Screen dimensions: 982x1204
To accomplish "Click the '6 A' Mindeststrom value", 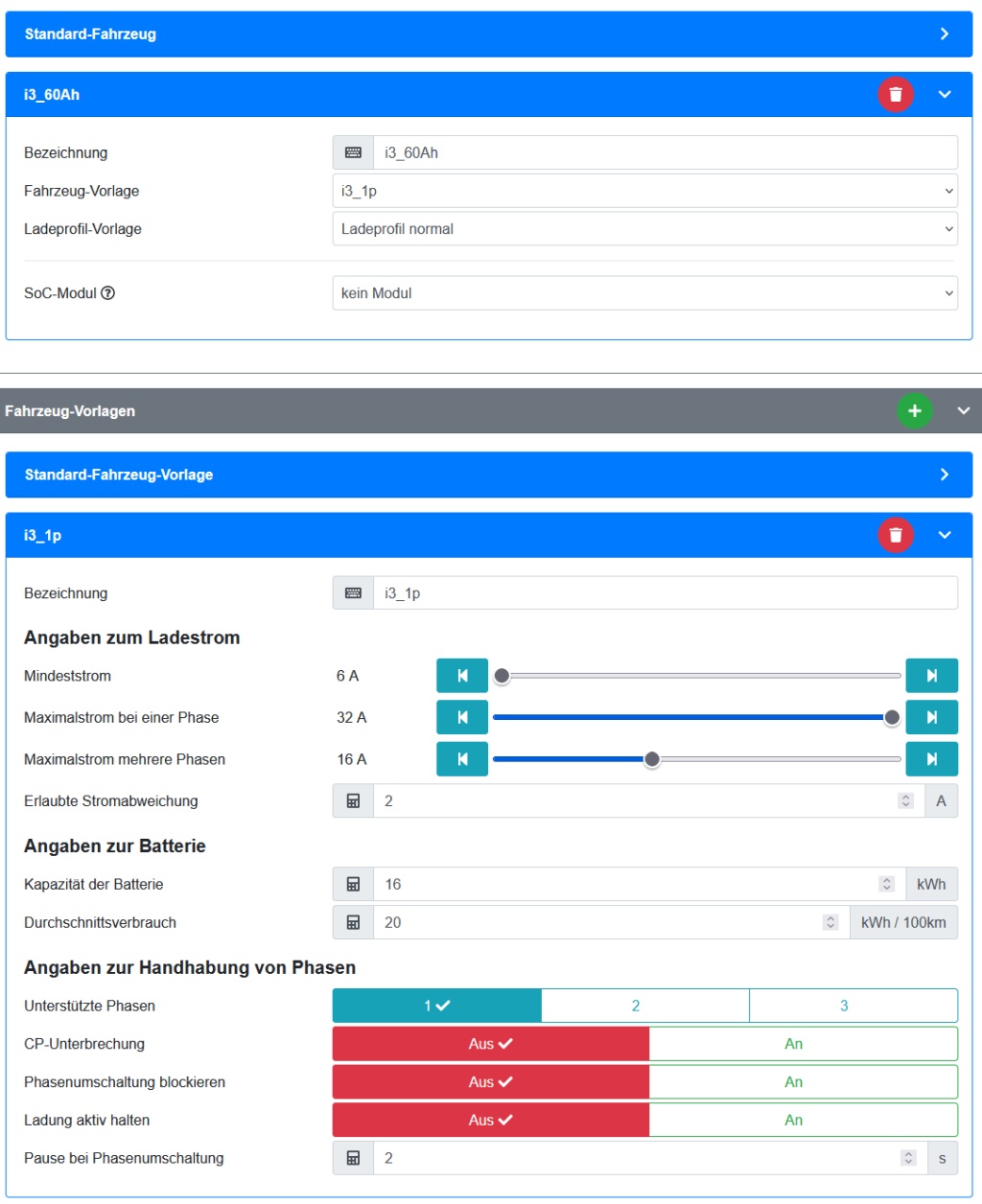I will click(347, 676).
